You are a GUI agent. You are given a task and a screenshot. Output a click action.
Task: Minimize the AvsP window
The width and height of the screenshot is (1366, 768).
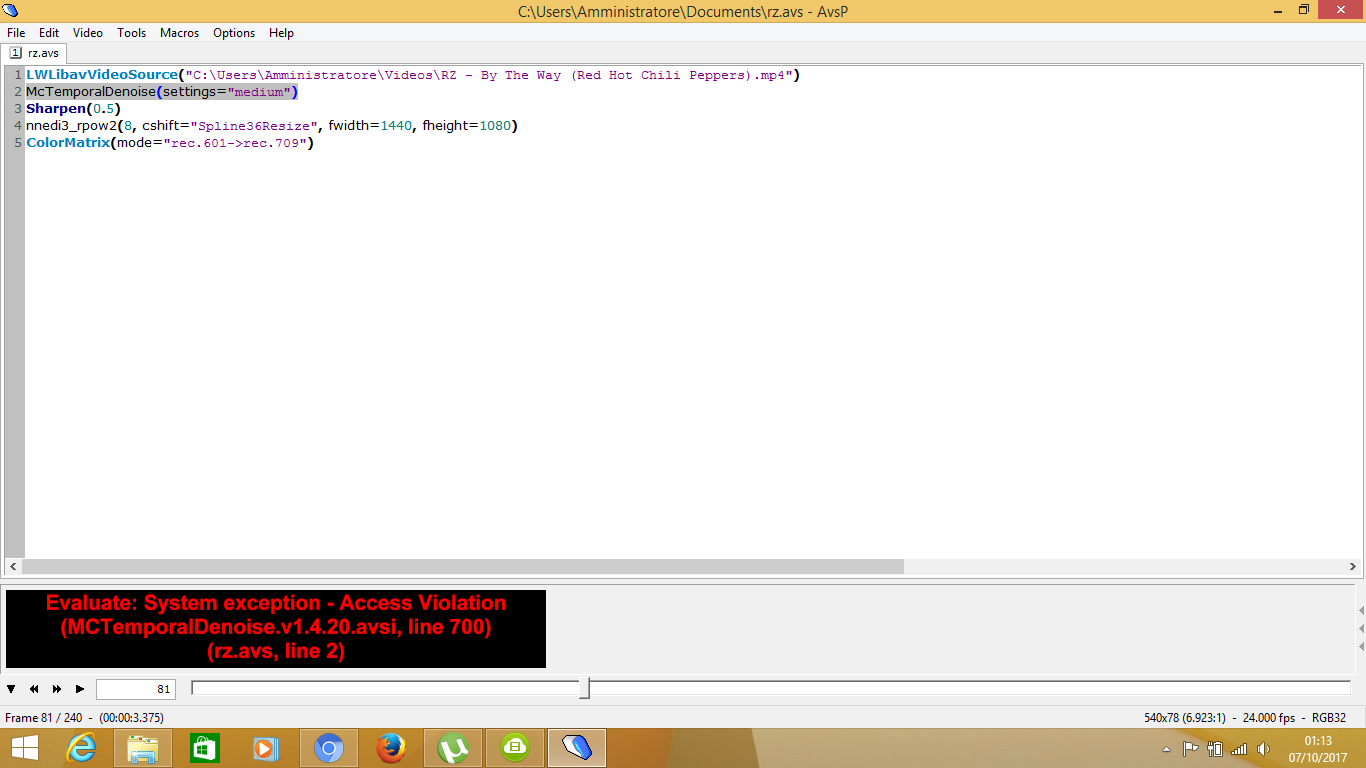pos(1277,9)
